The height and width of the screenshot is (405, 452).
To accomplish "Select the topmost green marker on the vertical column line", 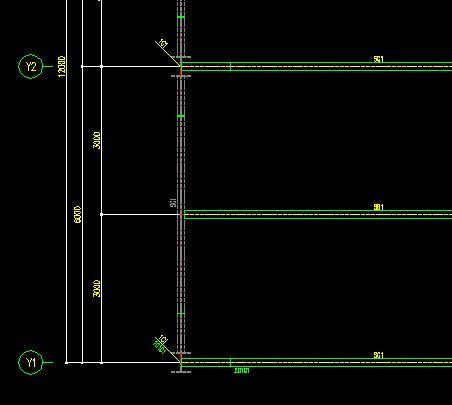I will (181, 17).
